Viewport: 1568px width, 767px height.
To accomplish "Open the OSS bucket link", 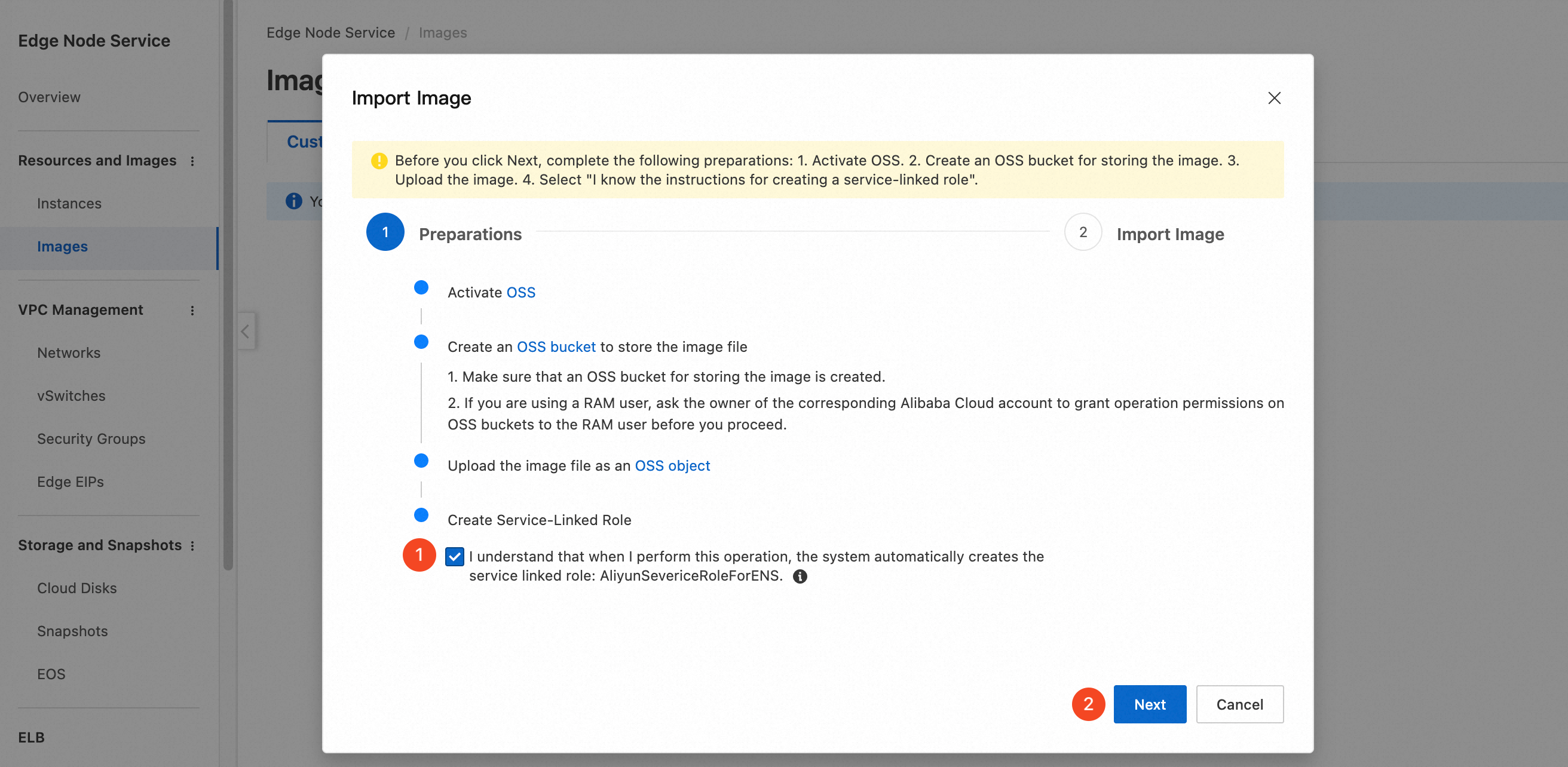I will 556,346.
